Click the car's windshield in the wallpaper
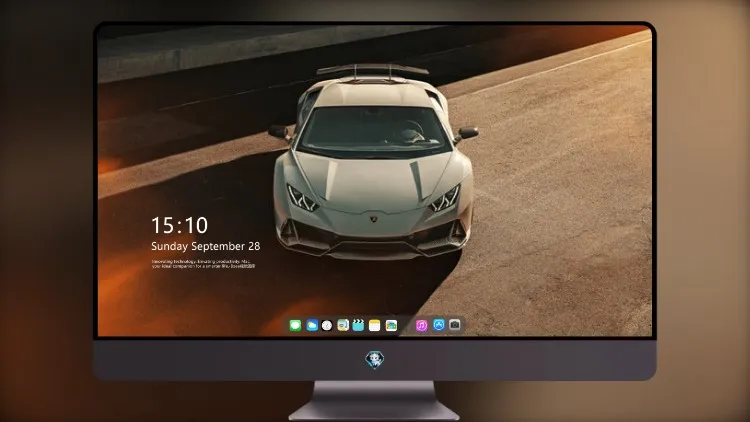 click(375, 128)
